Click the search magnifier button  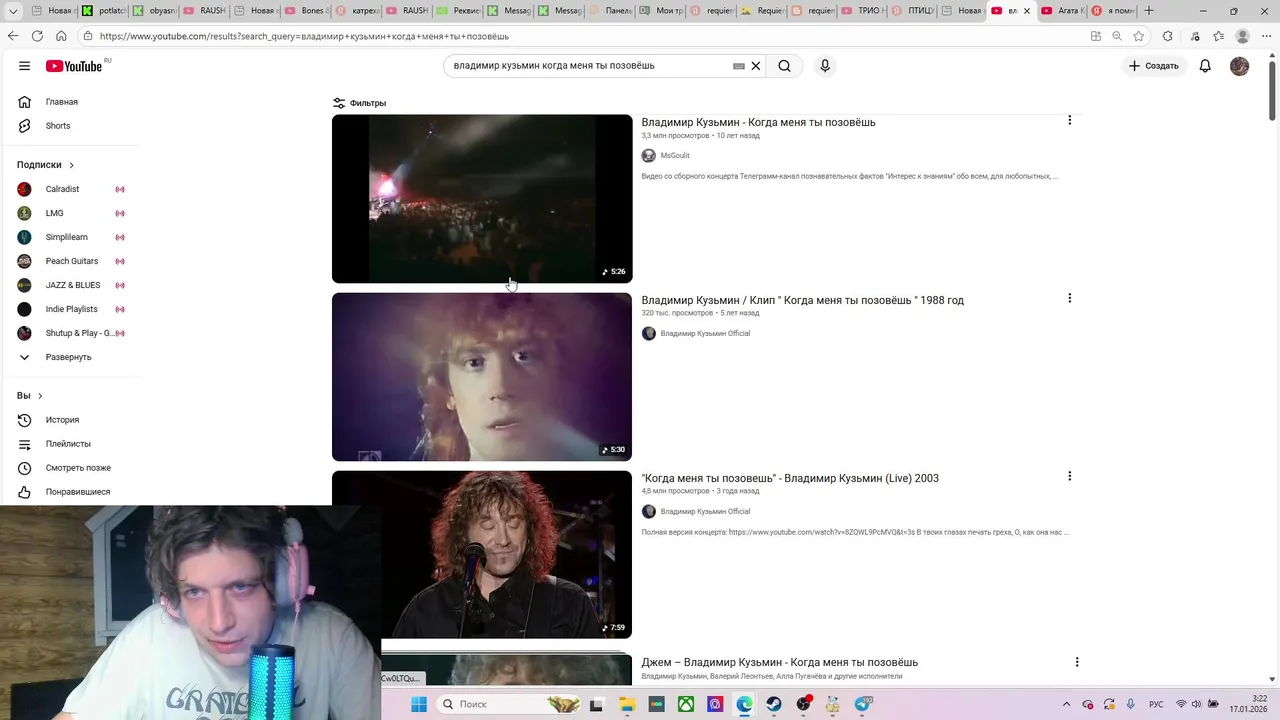tap(785, 66)
